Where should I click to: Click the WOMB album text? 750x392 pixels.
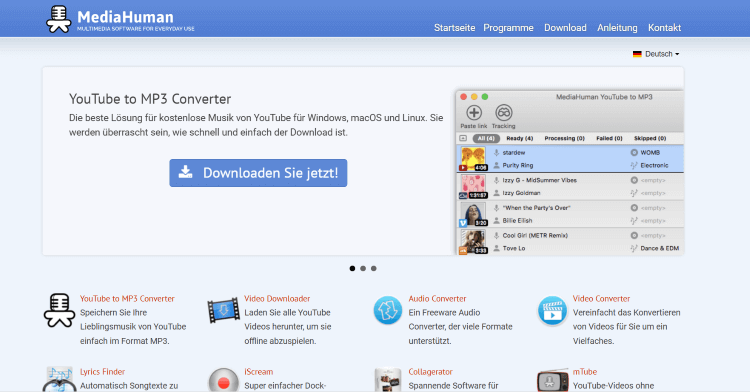(x=650, y=152)
